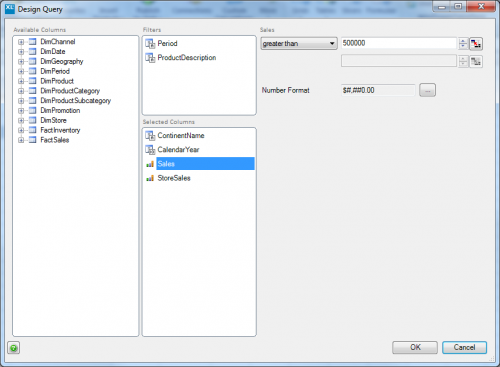This screenshot has height=367, width=500.
Task: Click the FactSales table icon
Action: pos(32,140)
